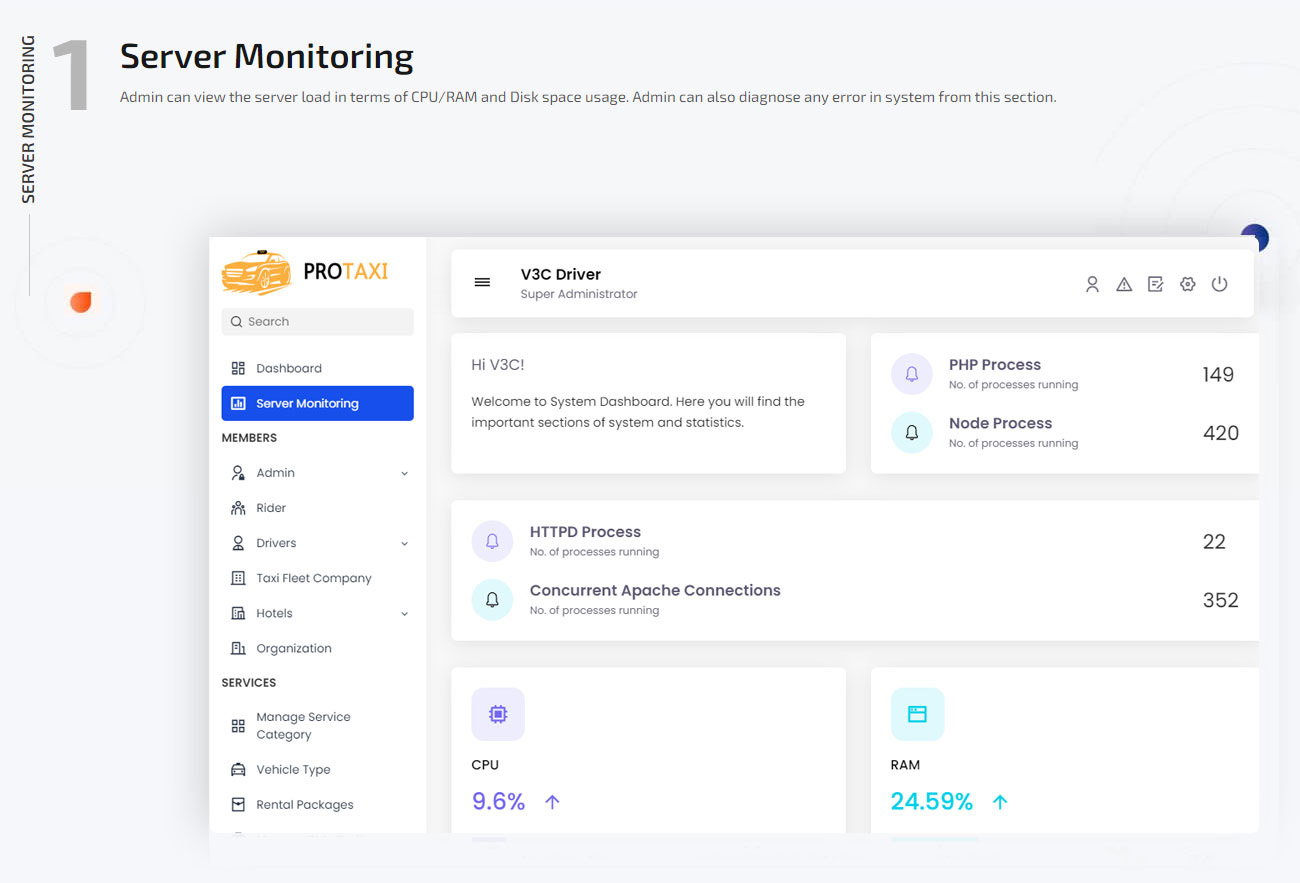The width and height of the screenshot is (1300, 883).
Task: Click the CPU chip icon on the CPU card
Action: [x=497, y=713]
